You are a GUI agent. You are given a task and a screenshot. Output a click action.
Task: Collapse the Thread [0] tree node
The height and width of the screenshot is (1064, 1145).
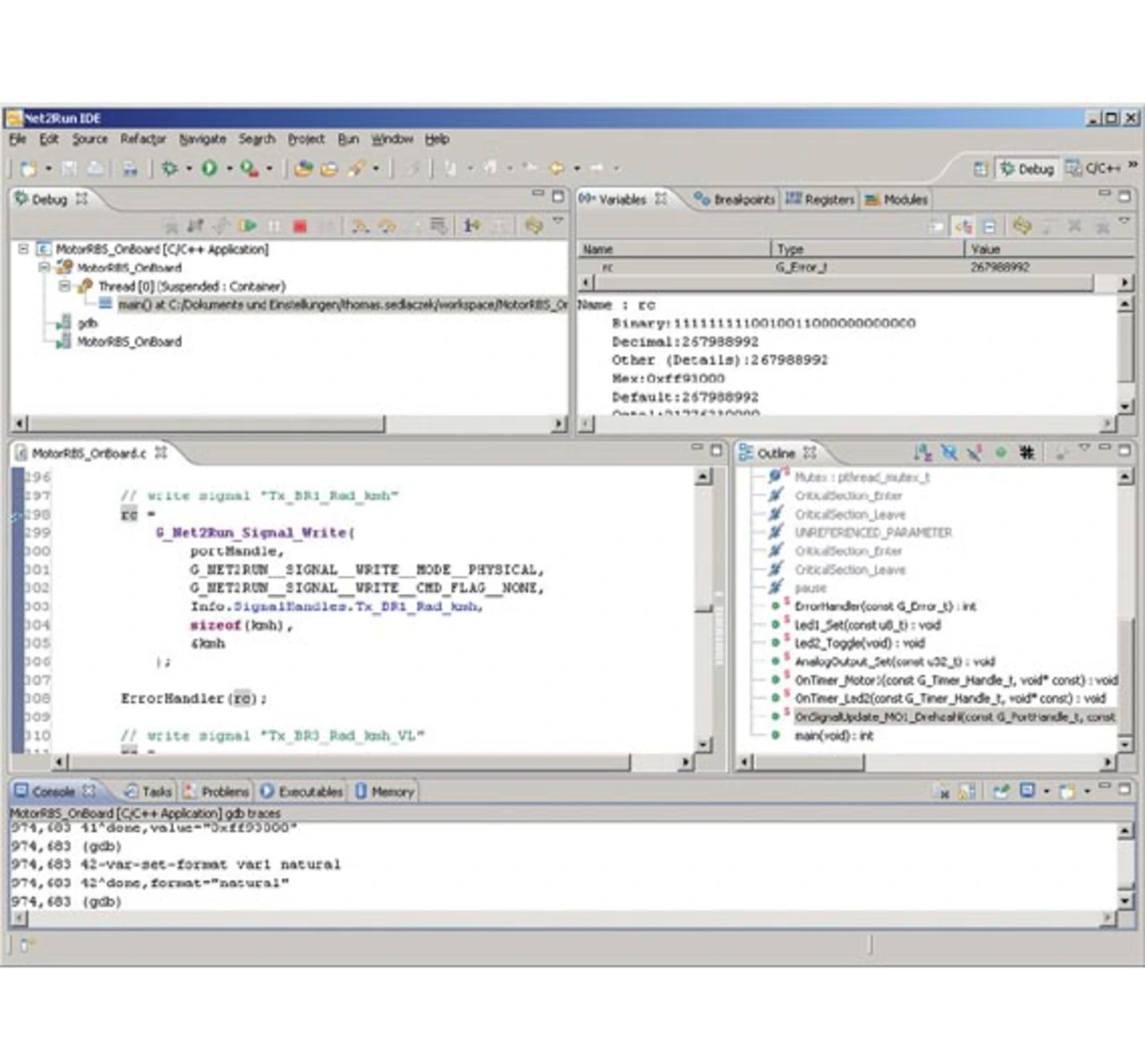point(64,286)
